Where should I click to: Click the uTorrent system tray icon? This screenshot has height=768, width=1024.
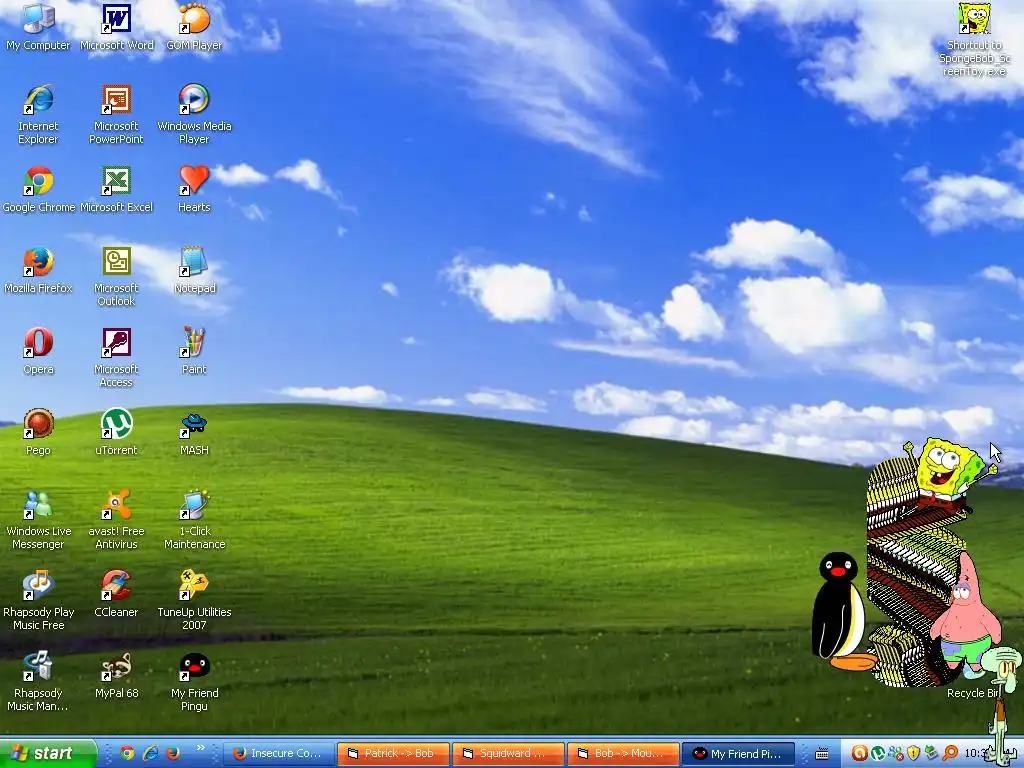[x=878, y=754]
